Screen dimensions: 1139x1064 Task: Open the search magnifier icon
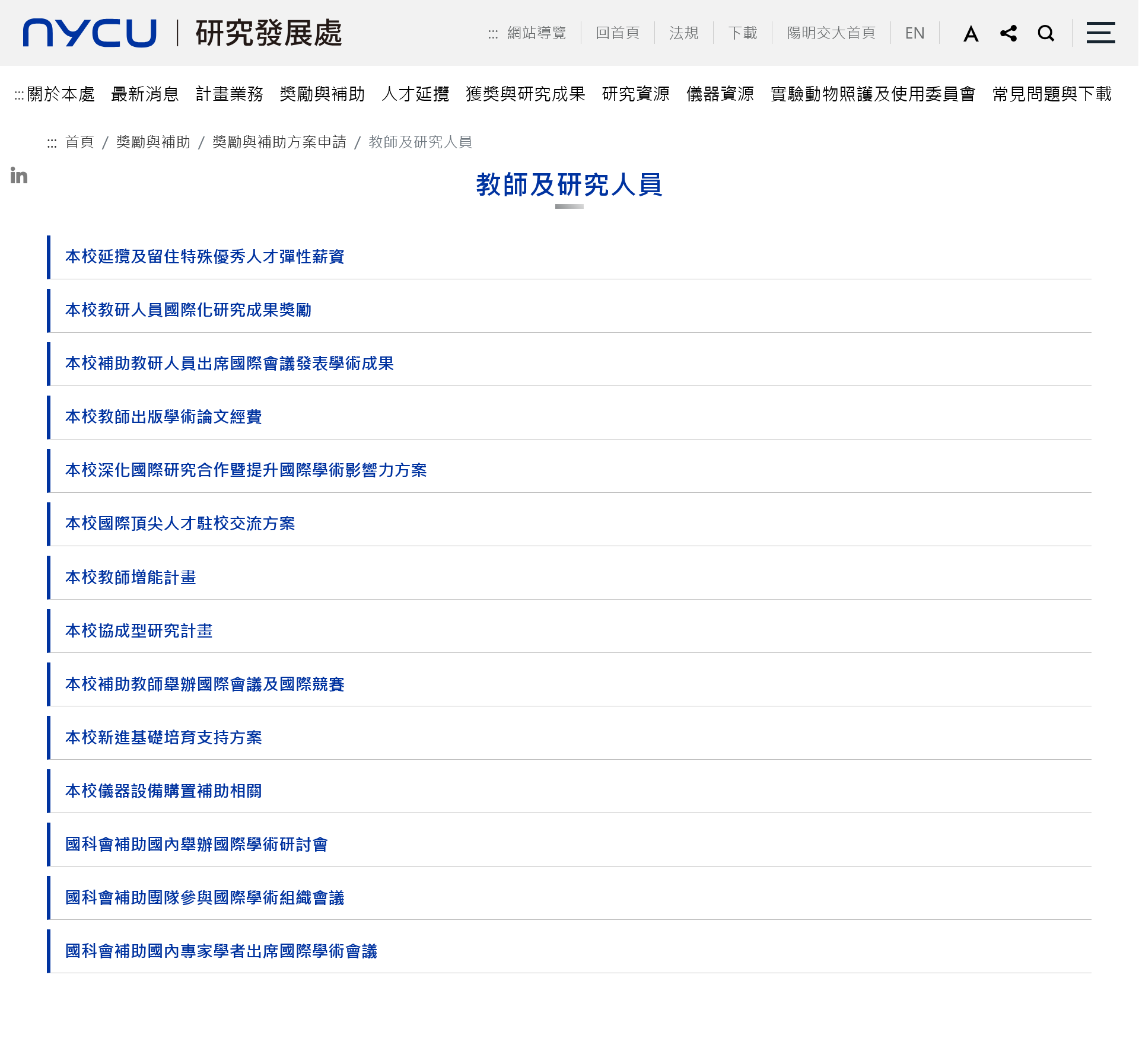click(1046, 33)
